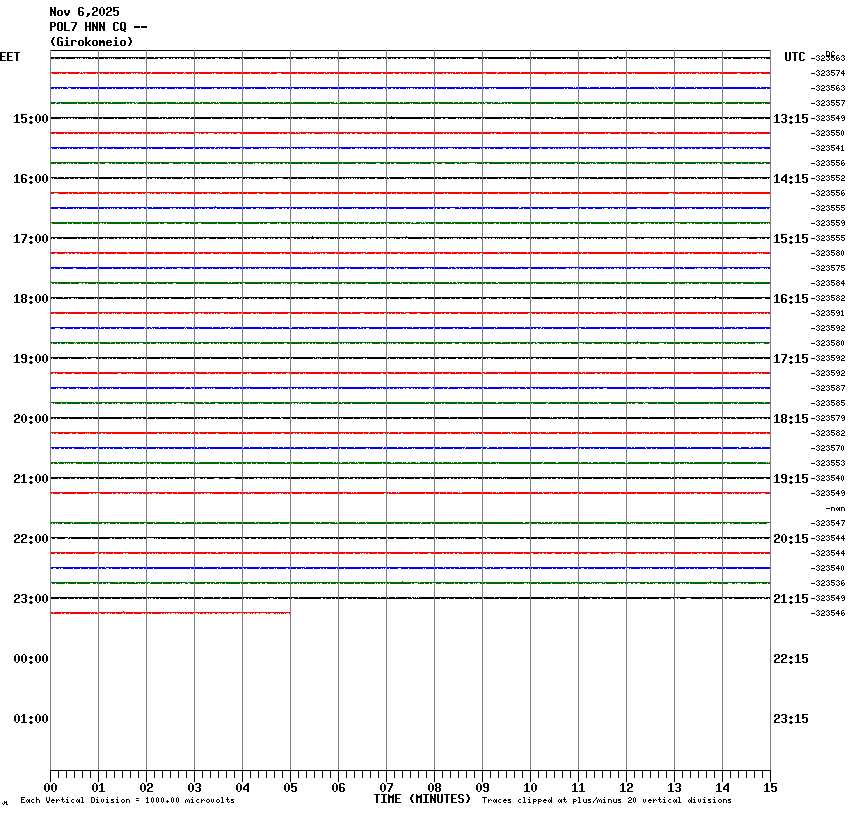Click the 'UTC' timezone label
The height and width of the screenshot is (814, 850).
coord(794,57)
